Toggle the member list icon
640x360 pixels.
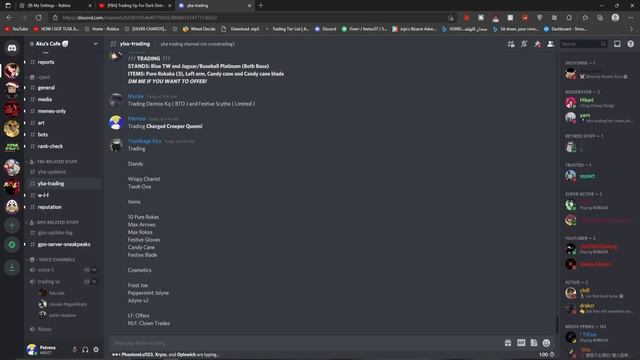click(550, 44)
